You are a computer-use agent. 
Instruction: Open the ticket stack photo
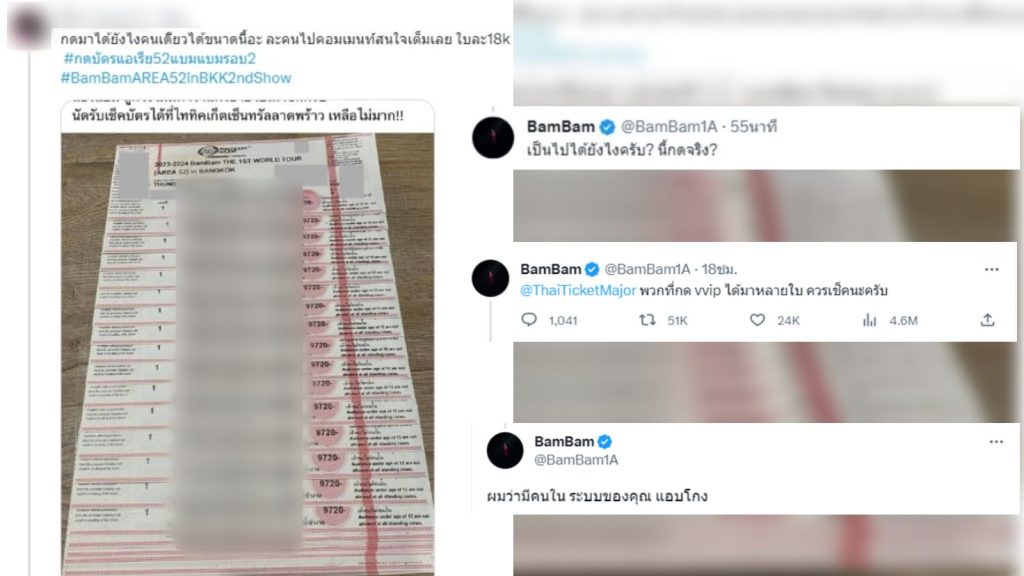point(248,354)
